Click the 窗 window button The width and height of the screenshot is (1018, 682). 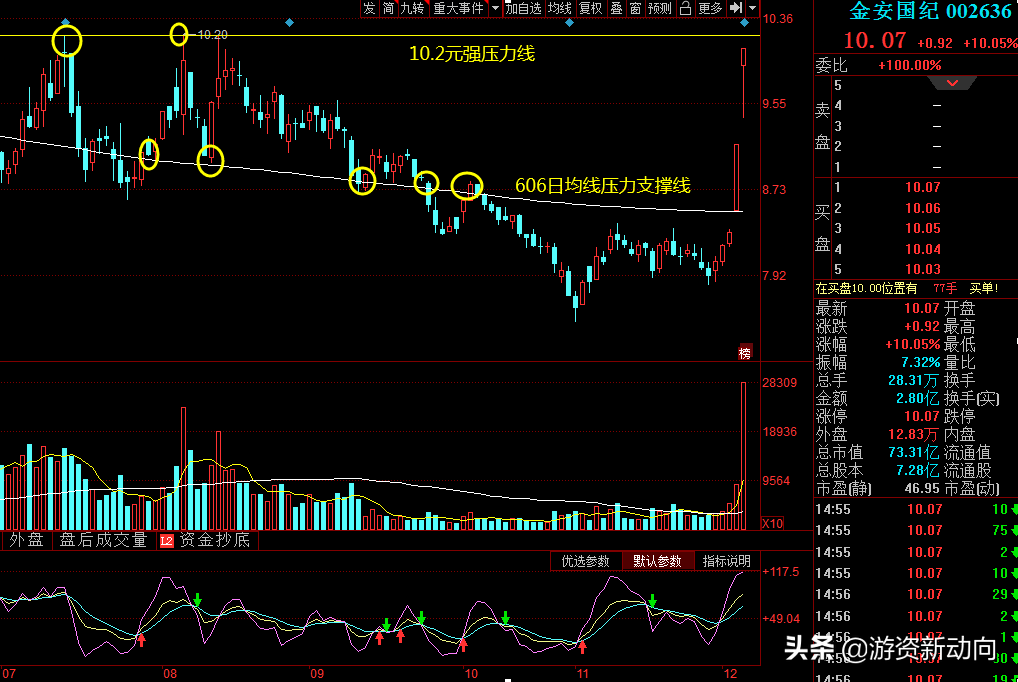(636, 8)
